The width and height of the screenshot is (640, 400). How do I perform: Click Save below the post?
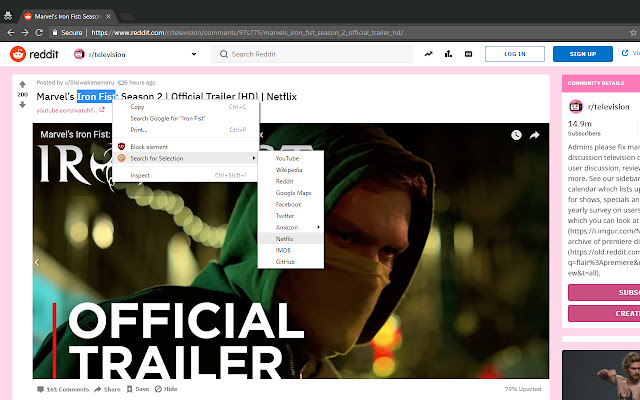click(138, 389)
